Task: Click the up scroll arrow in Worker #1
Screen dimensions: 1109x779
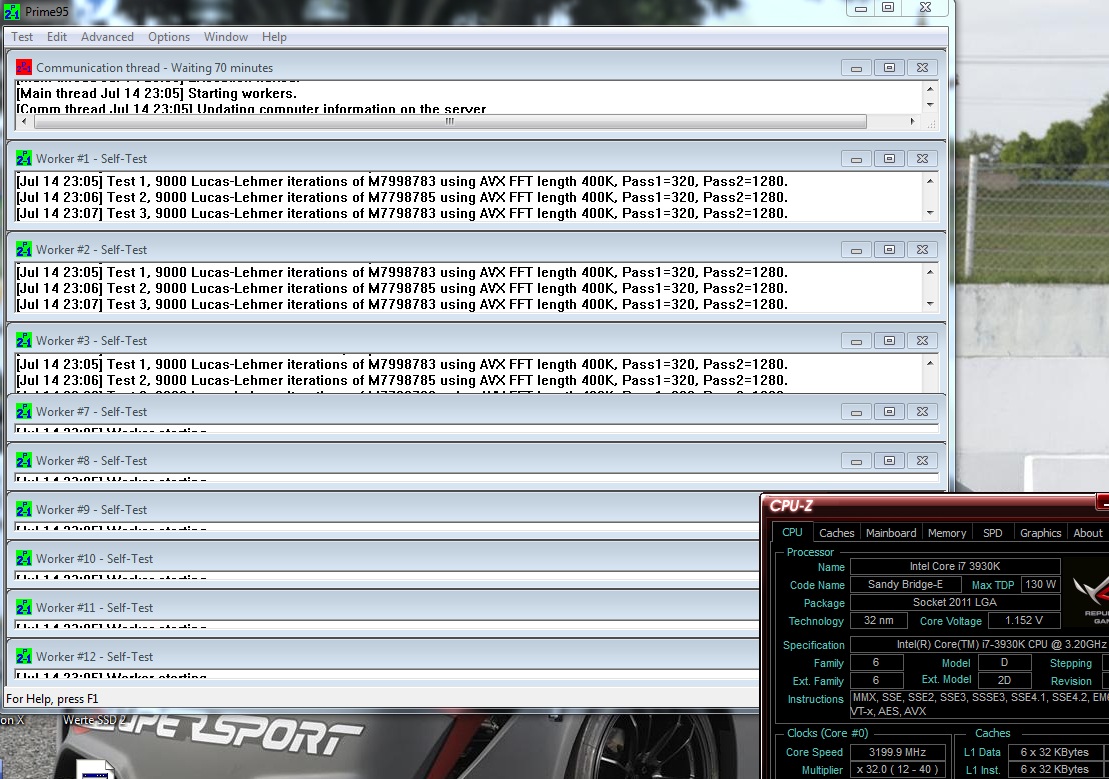Action: click(x=930, y=181)
